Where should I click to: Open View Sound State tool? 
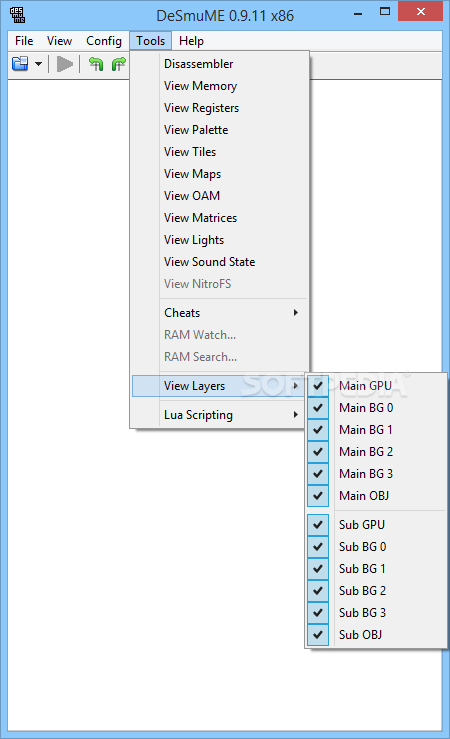coord(220,262)
